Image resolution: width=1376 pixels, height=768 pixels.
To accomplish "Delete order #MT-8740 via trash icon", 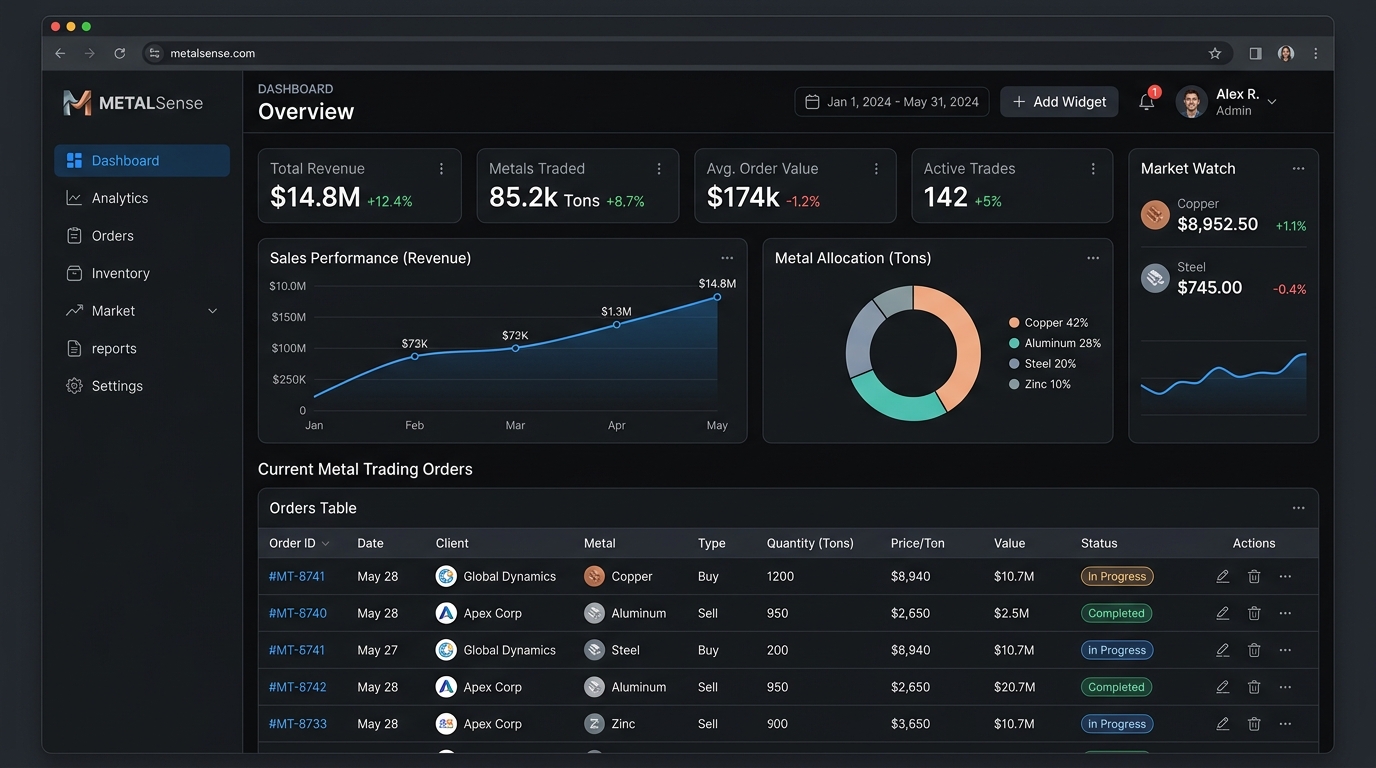I will [1254, 613].
